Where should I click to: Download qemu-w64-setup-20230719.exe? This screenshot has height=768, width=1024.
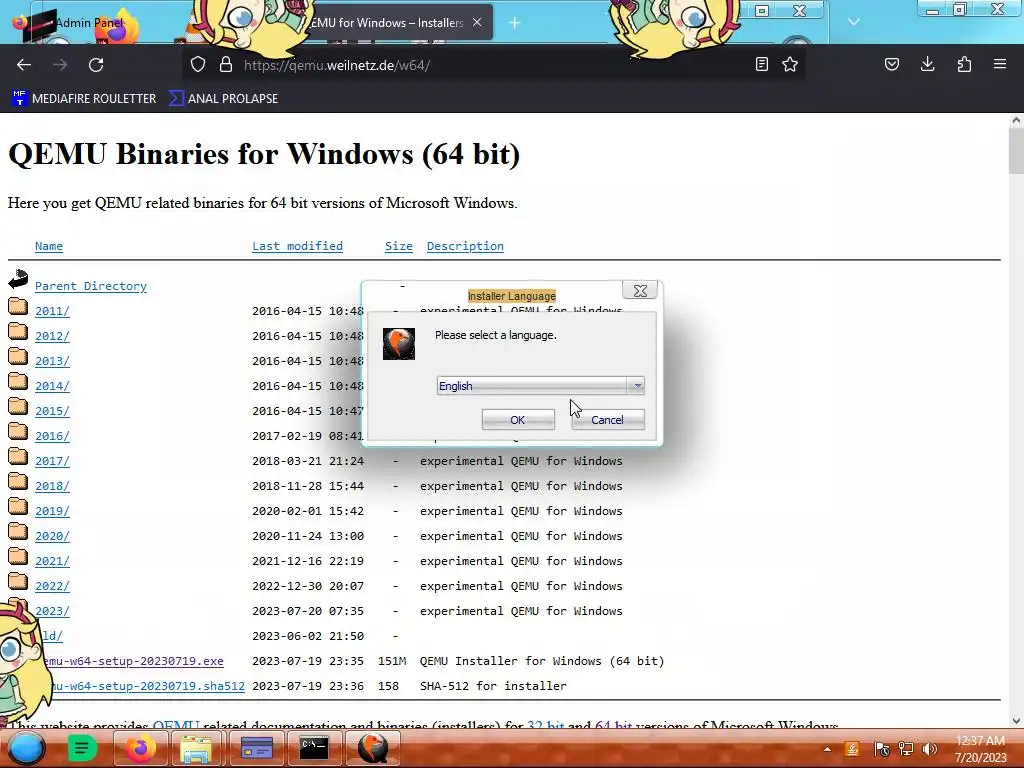[x=134, y=661]
